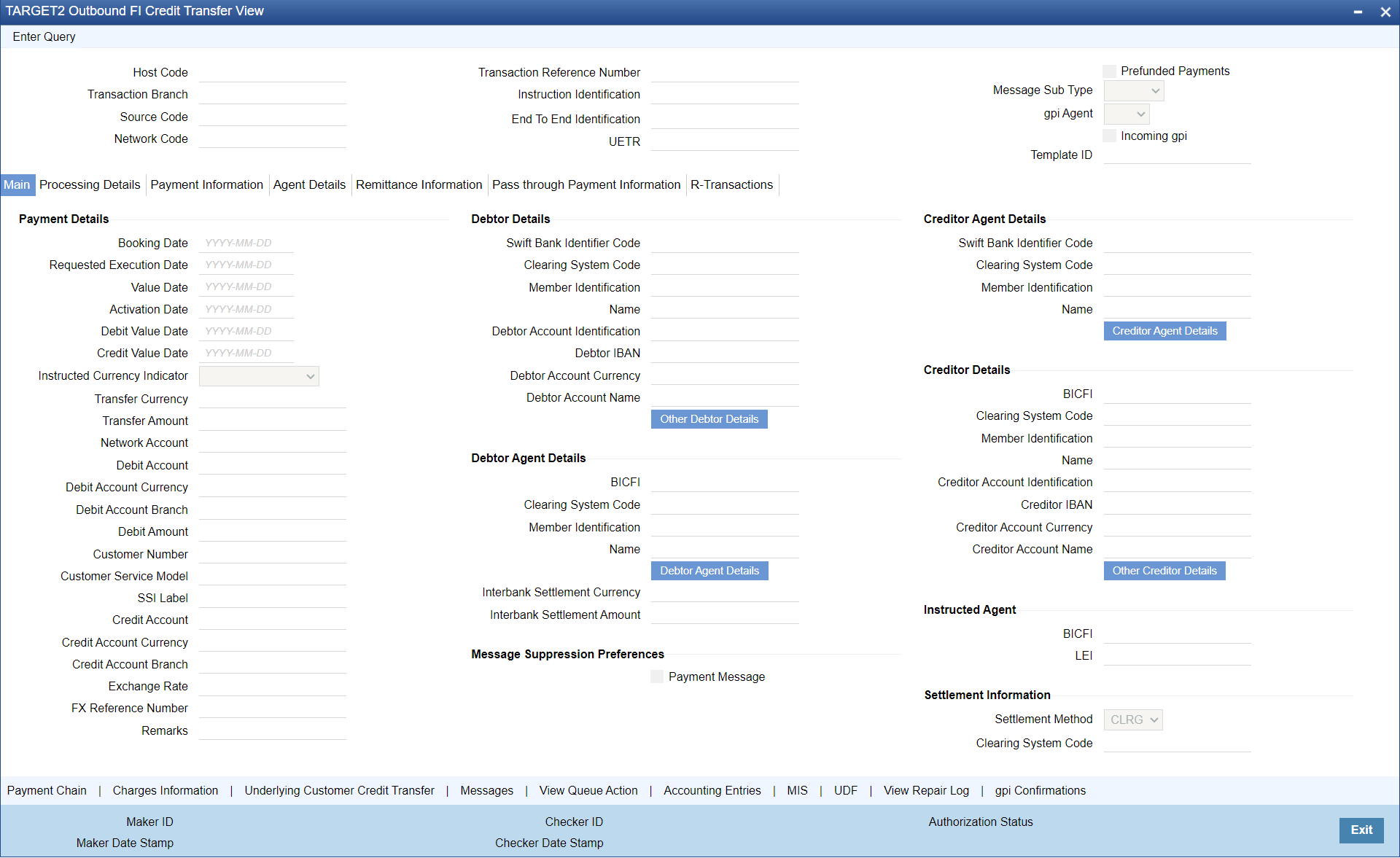
Task: Tick the Prefunded Payments checkbox
Action: click(1110, 71)
